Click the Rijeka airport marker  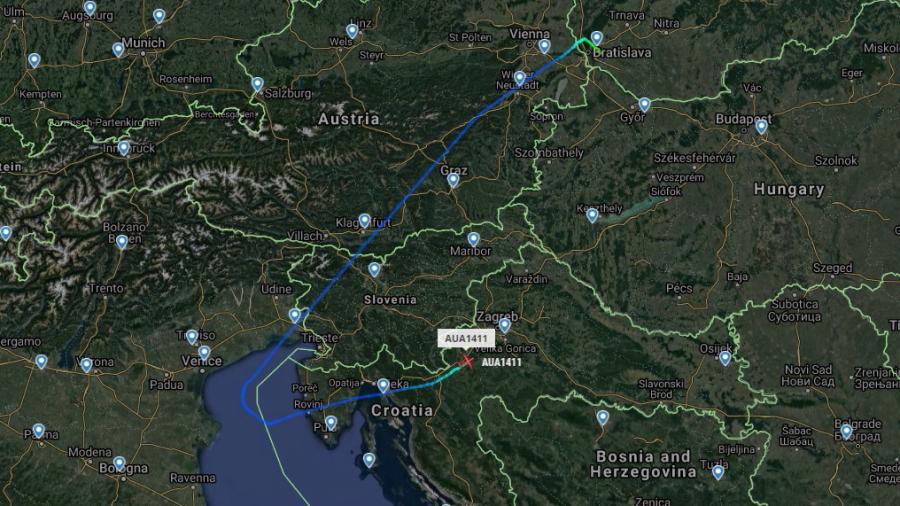(x=383, y=386)
